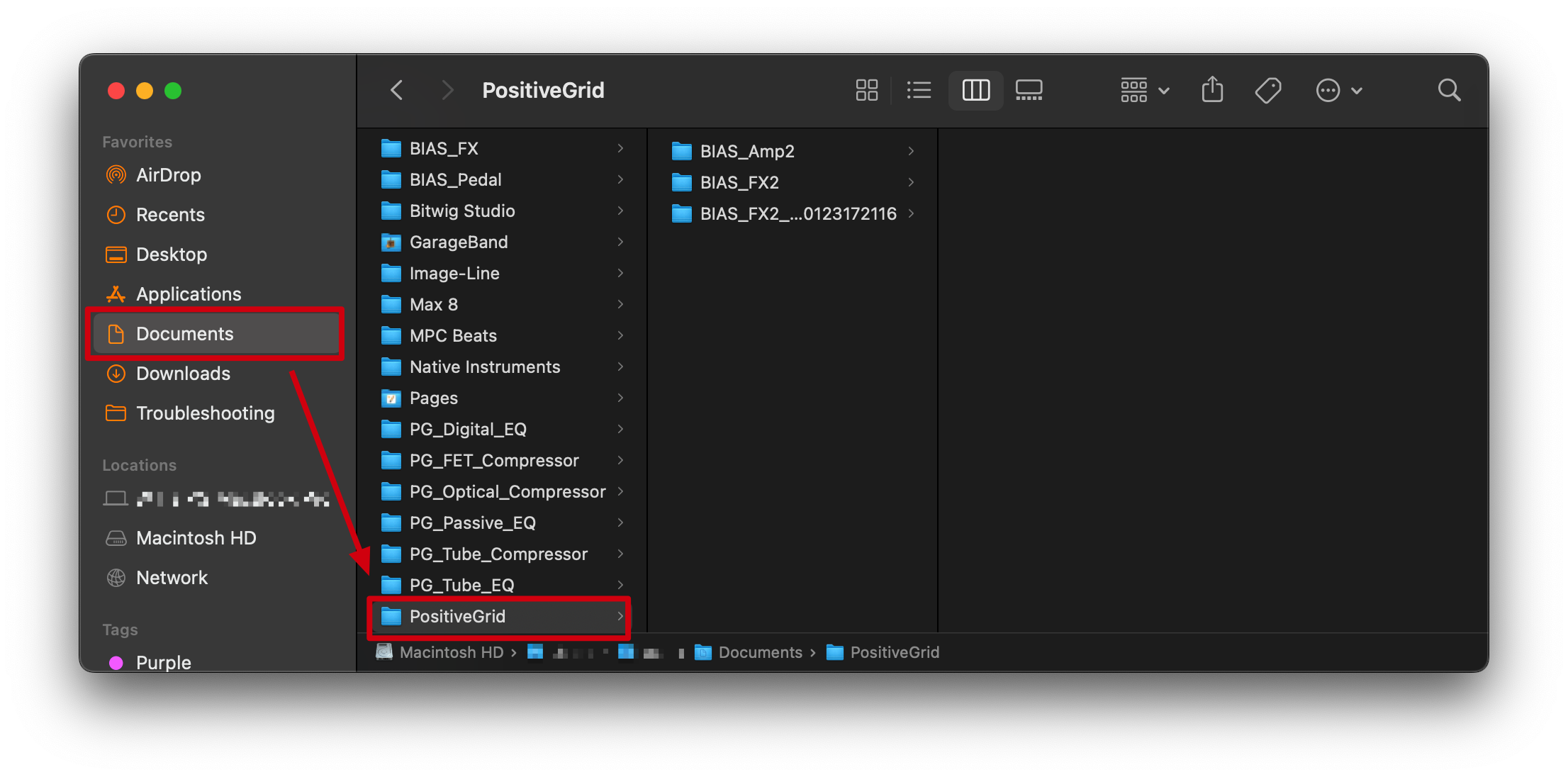Select Recents in the Favorites sidebar
1568x777 pixels.
(x=170, y=215)
